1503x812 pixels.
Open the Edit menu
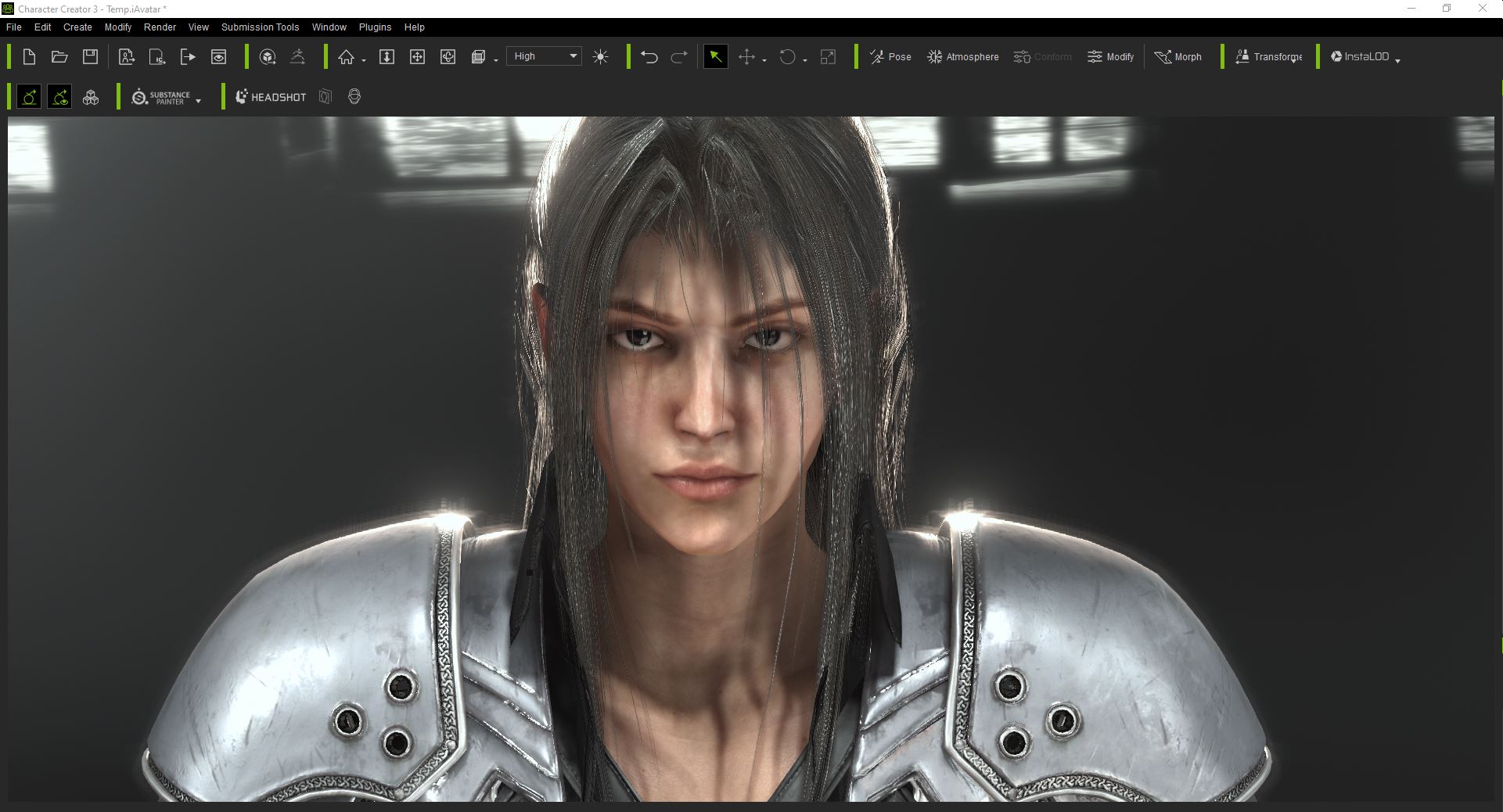click(42, 27)
